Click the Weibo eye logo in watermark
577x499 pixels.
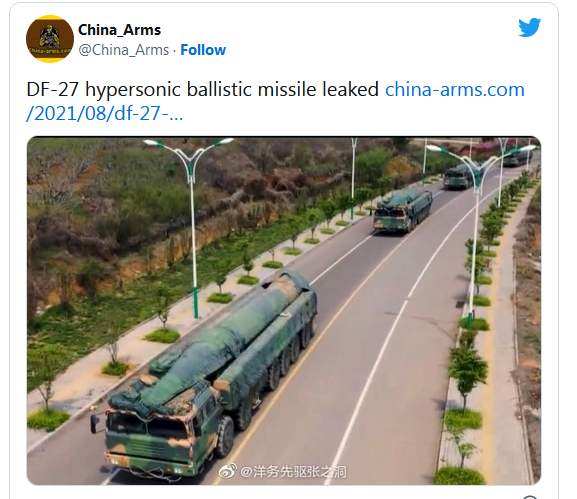tap(227, 471)
